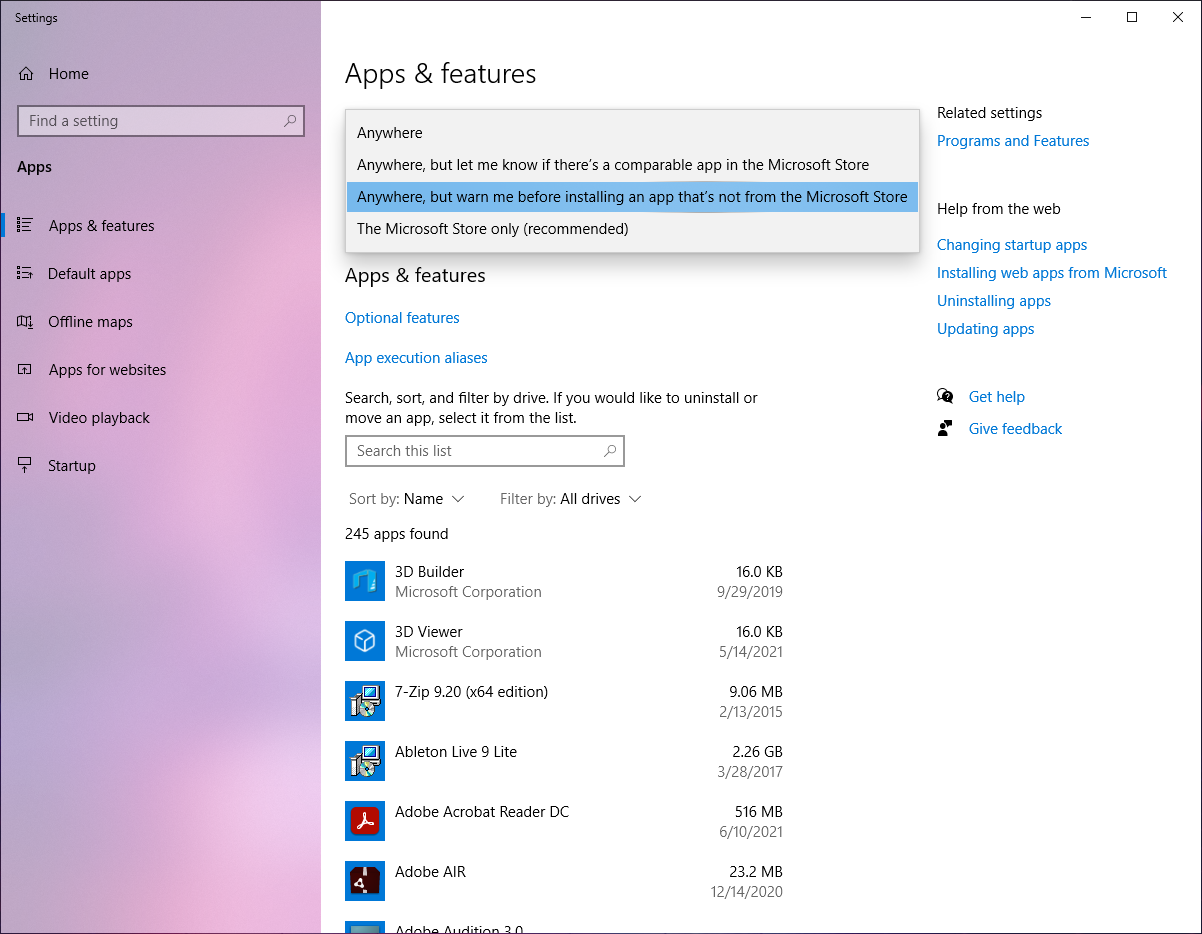Click the 'Search this list' field
Image resolution: width=1202 pixels, height=934 pixels.
[475, 451]
